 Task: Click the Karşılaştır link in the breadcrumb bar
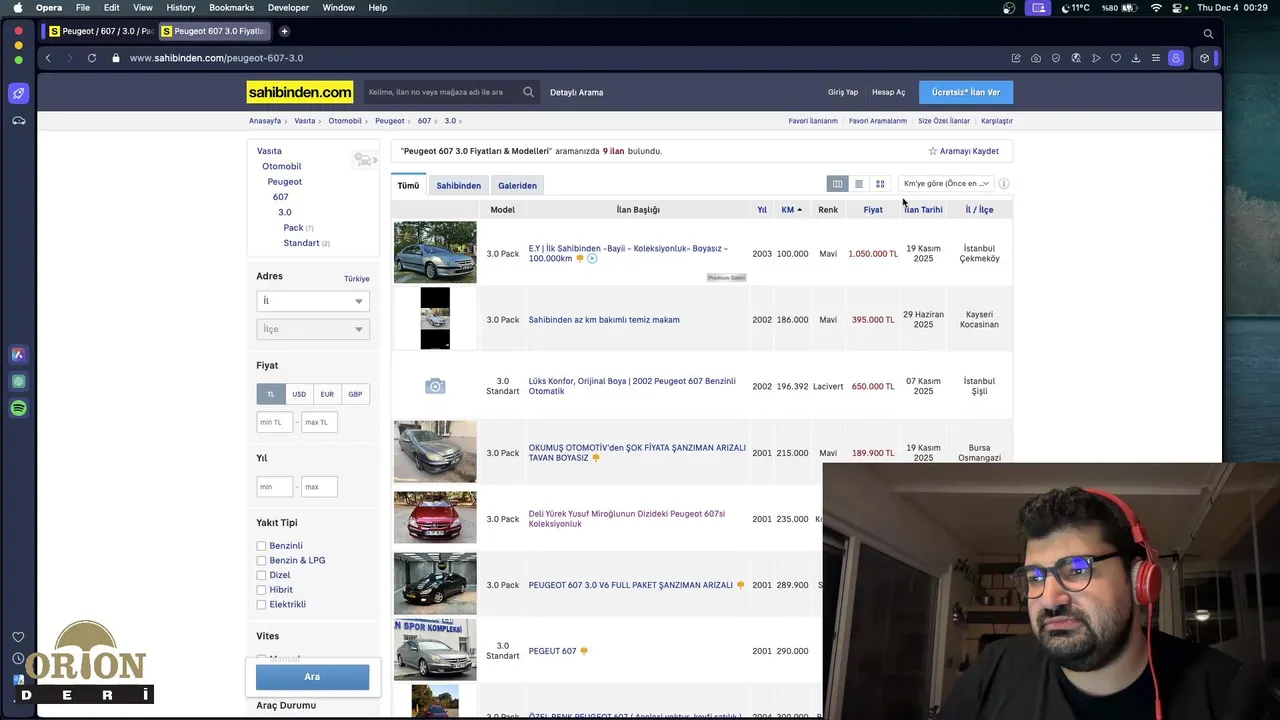997,121
